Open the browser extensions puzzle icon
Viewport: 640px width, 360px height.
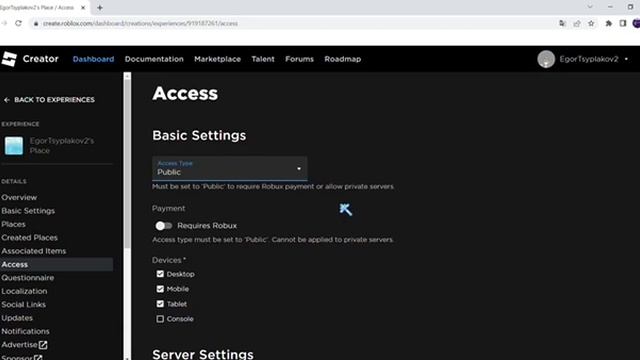(x=609, y=23)
